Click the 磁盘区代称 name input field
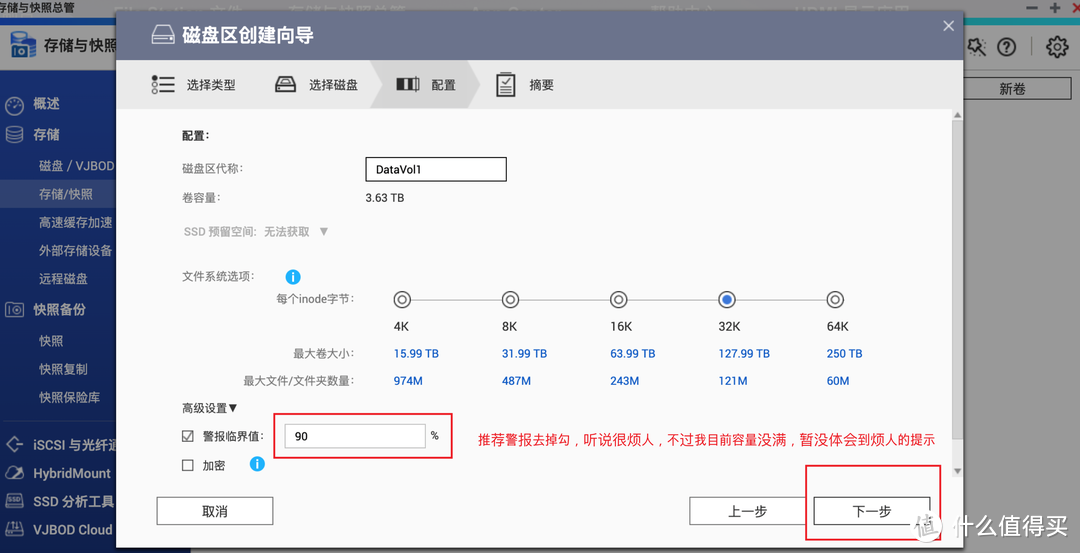 pos(436,170)
